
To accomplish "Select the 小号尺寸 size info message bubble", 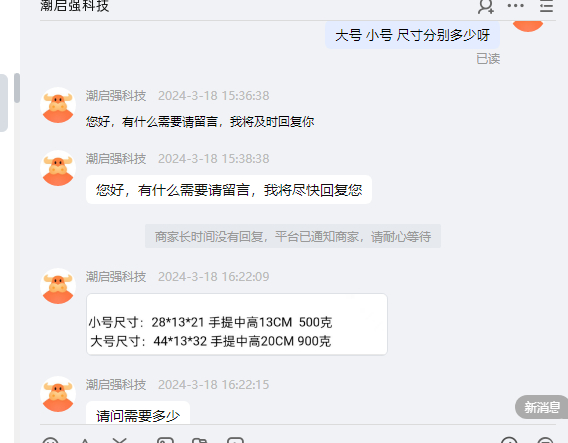I will (x=237, y=324).
